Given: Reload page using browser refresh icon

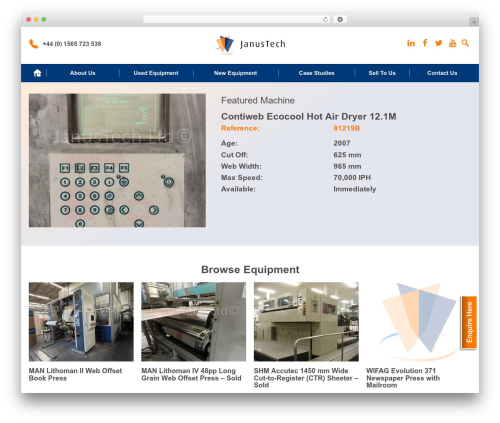Looking at the screenshot, I should 325,19.
